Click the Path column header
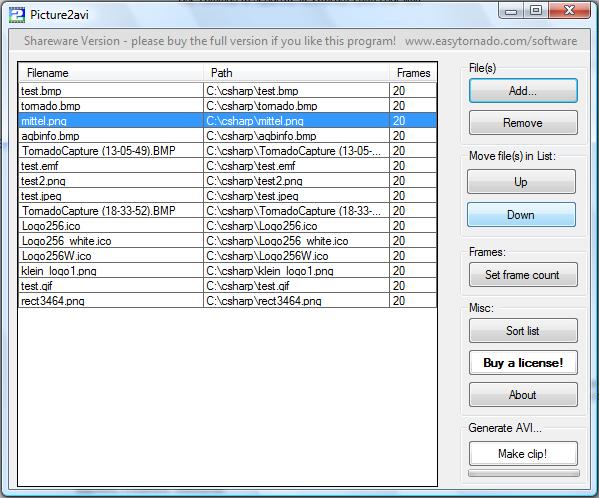Screen dimensions: 599x498 (x=296, y=73)
